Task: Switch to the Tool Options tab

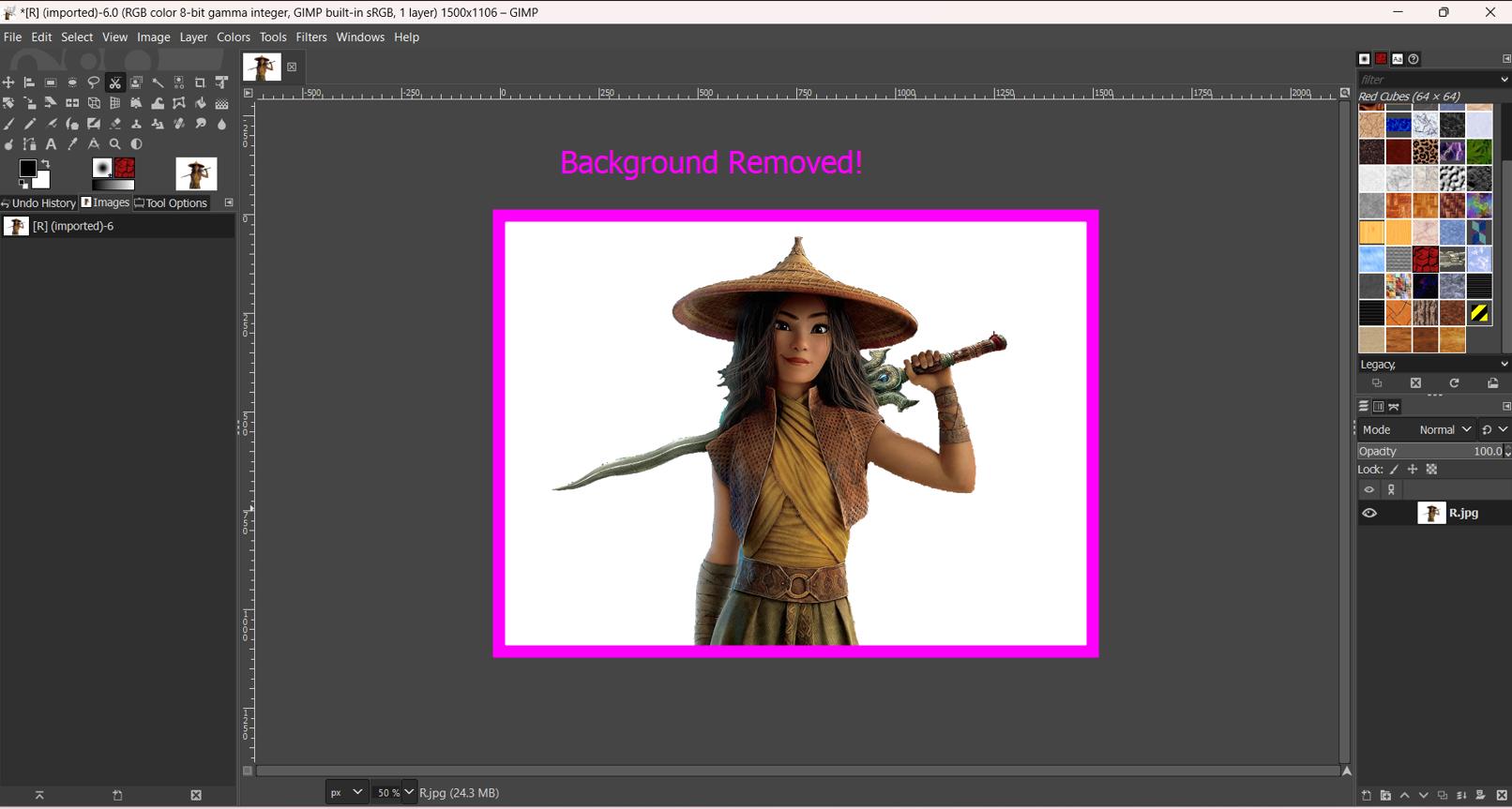Action: (x=171, y=202)
